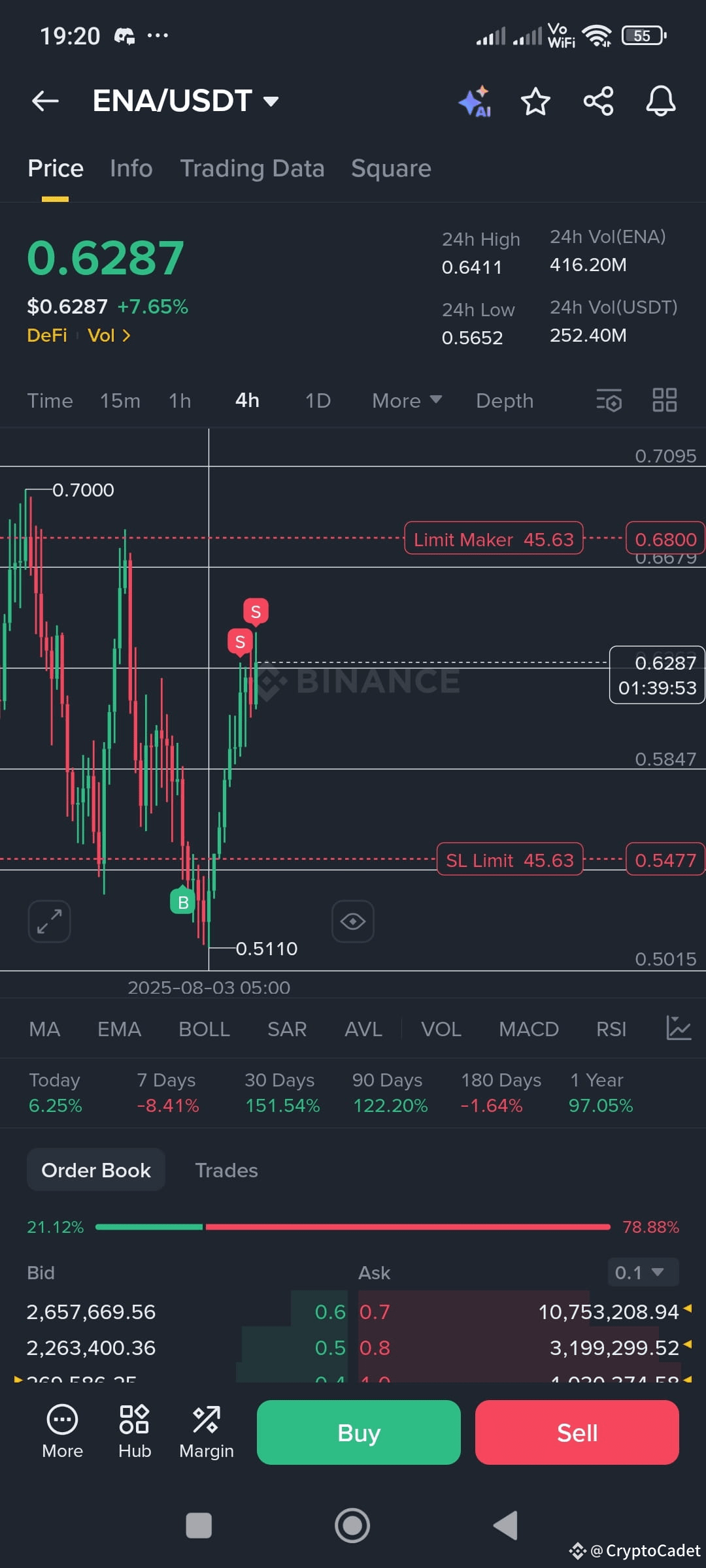Toggle the RSI sub-indicator
This screenshot has height=1568, width=706.
[x=611, y=1029]
